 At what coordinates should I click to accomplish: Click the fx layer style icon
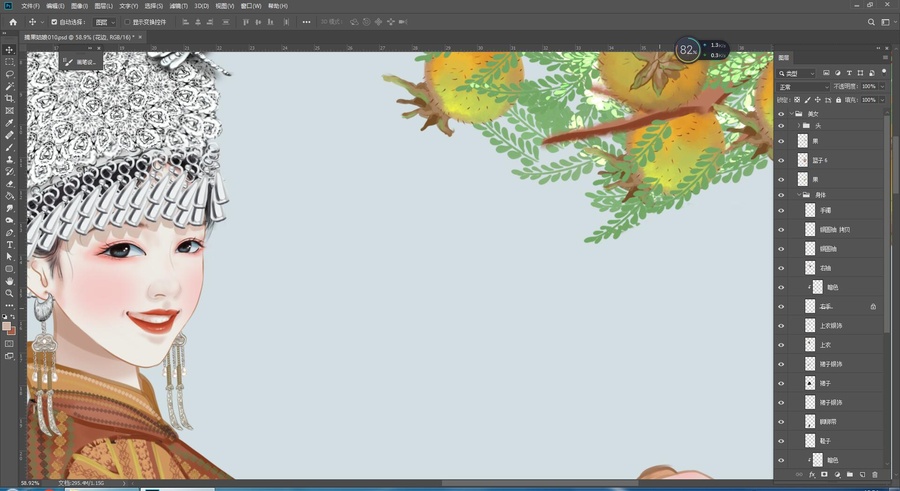click(812, 474)
